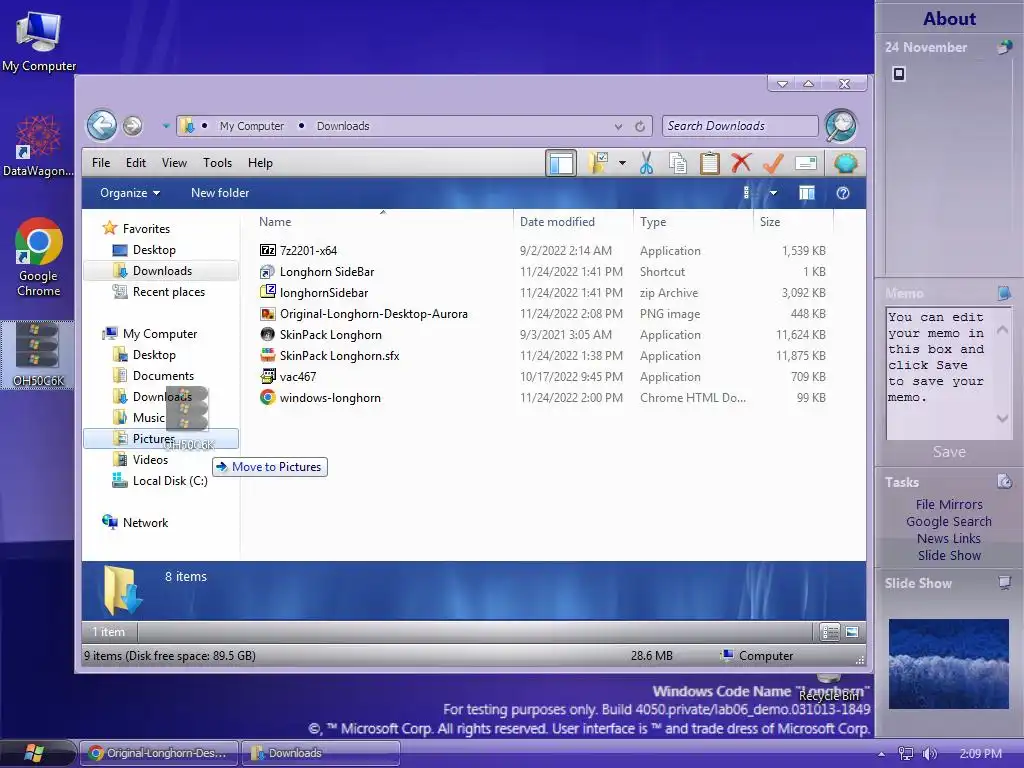Image resolution: width=1024 pixels, height=768 pixels.
Task: Click the Copy toolbar icon
Action: [678, 163]
